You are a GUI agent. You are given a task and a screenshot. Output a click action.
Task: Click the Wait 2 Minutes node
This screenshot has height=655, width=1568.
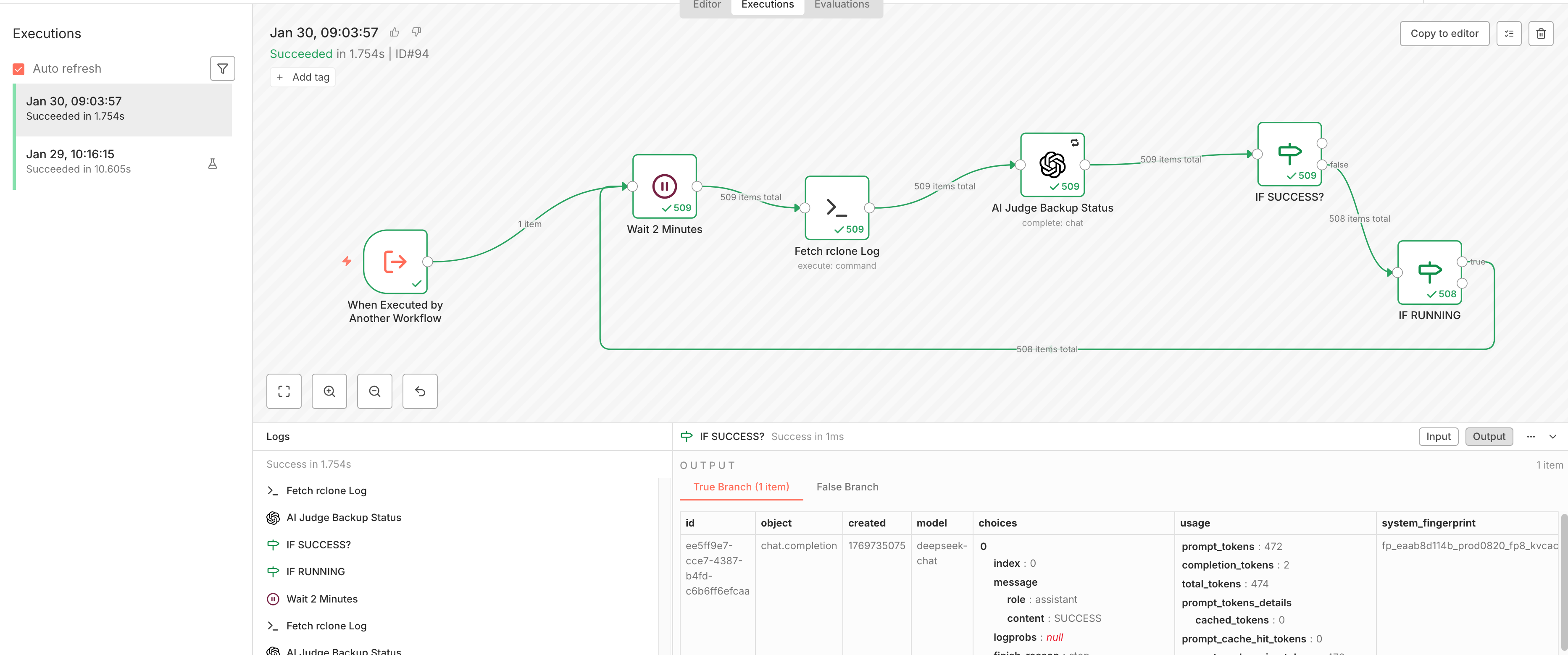(x=664, y=186)
